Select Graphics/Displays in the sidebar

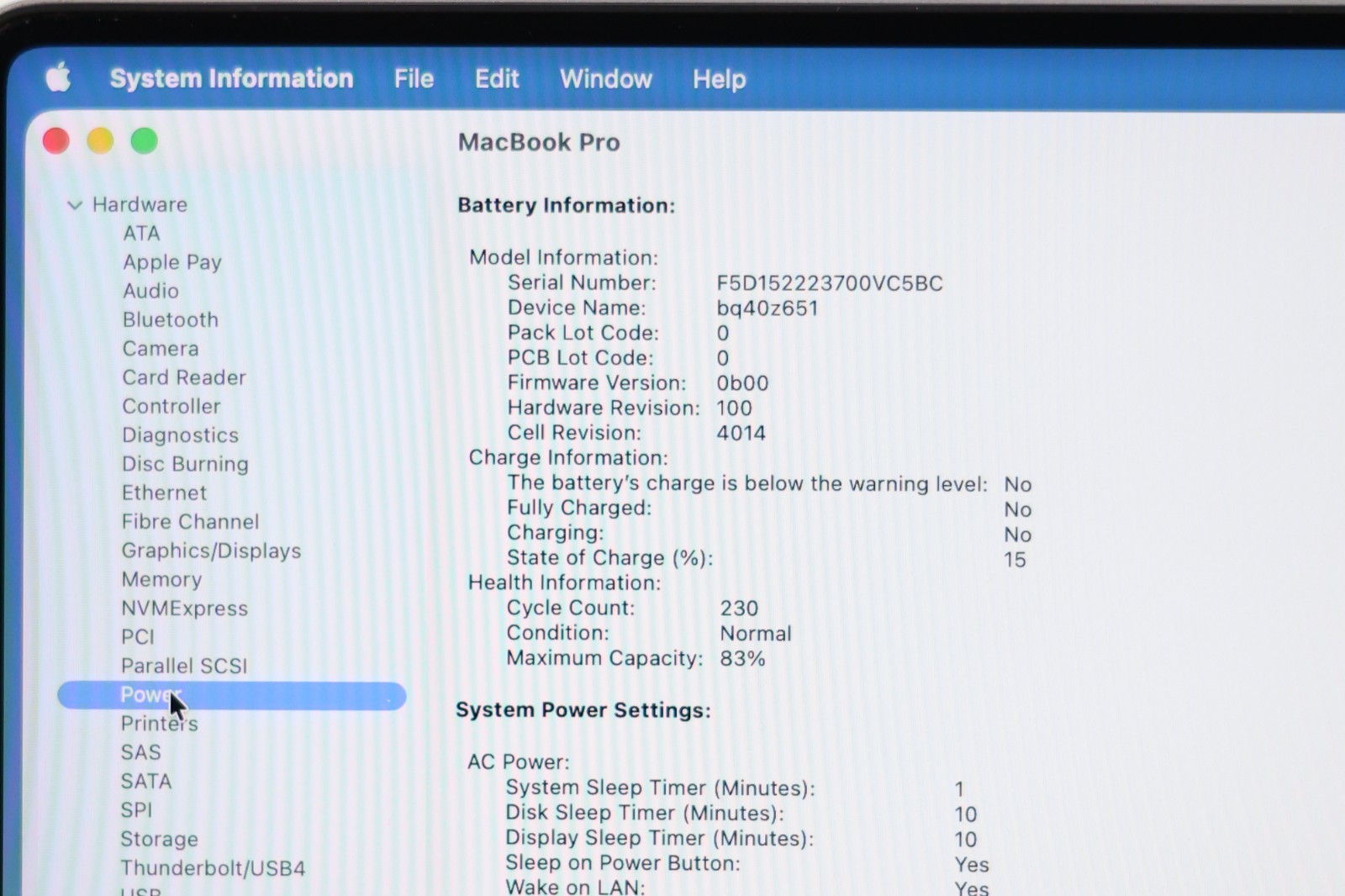click(211, 551)
